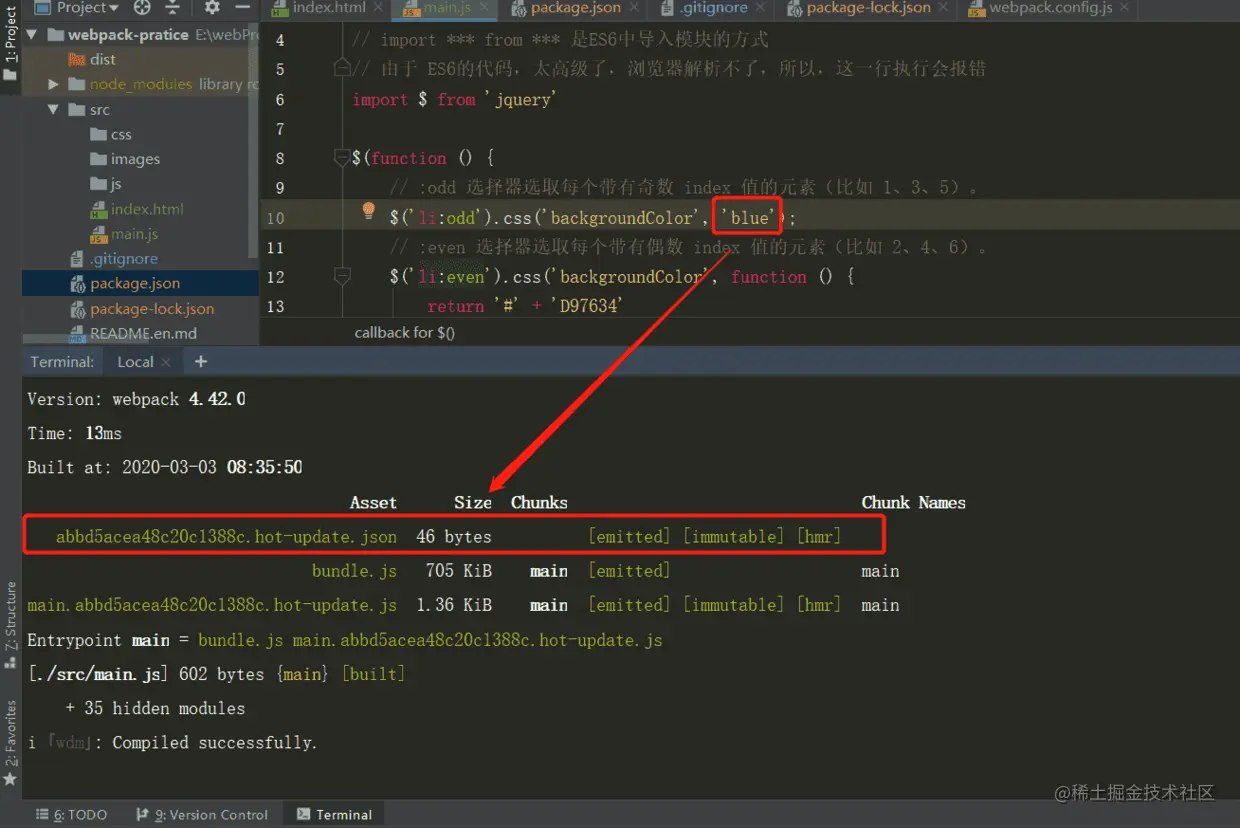Open the 6: TODO tool window
Image resolution: width=1240 pixels, height=828 pixels.
coord(71,814)
